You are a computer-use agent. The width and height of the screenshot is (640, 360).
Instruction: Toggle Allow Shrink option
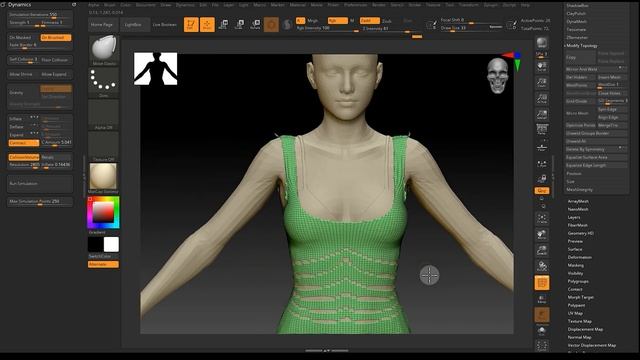23,74
